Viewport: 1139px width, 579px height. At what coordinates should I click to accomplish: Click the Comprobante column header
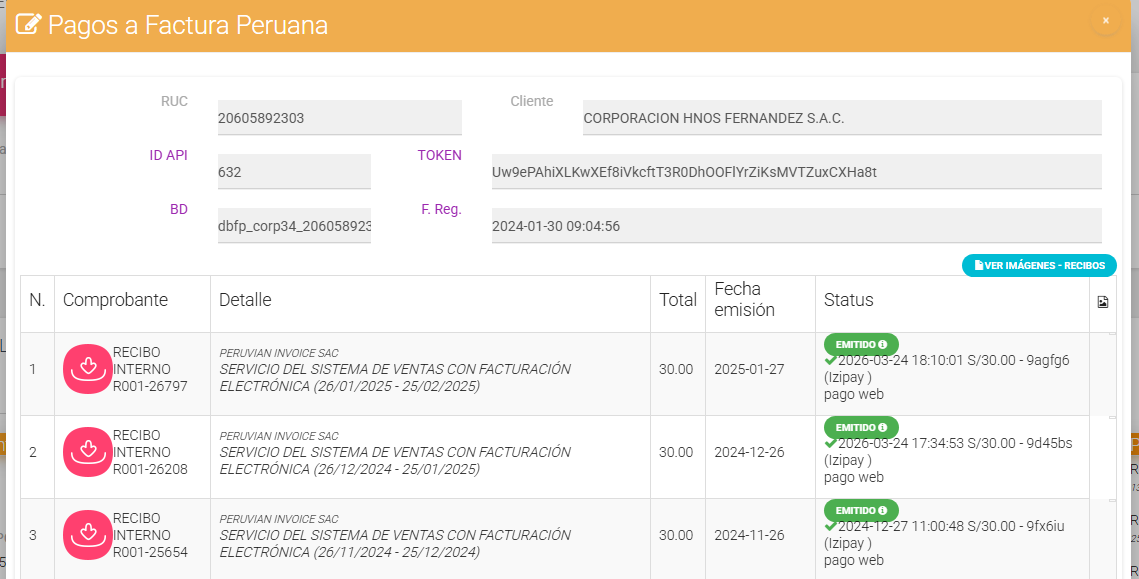point(115,300)
